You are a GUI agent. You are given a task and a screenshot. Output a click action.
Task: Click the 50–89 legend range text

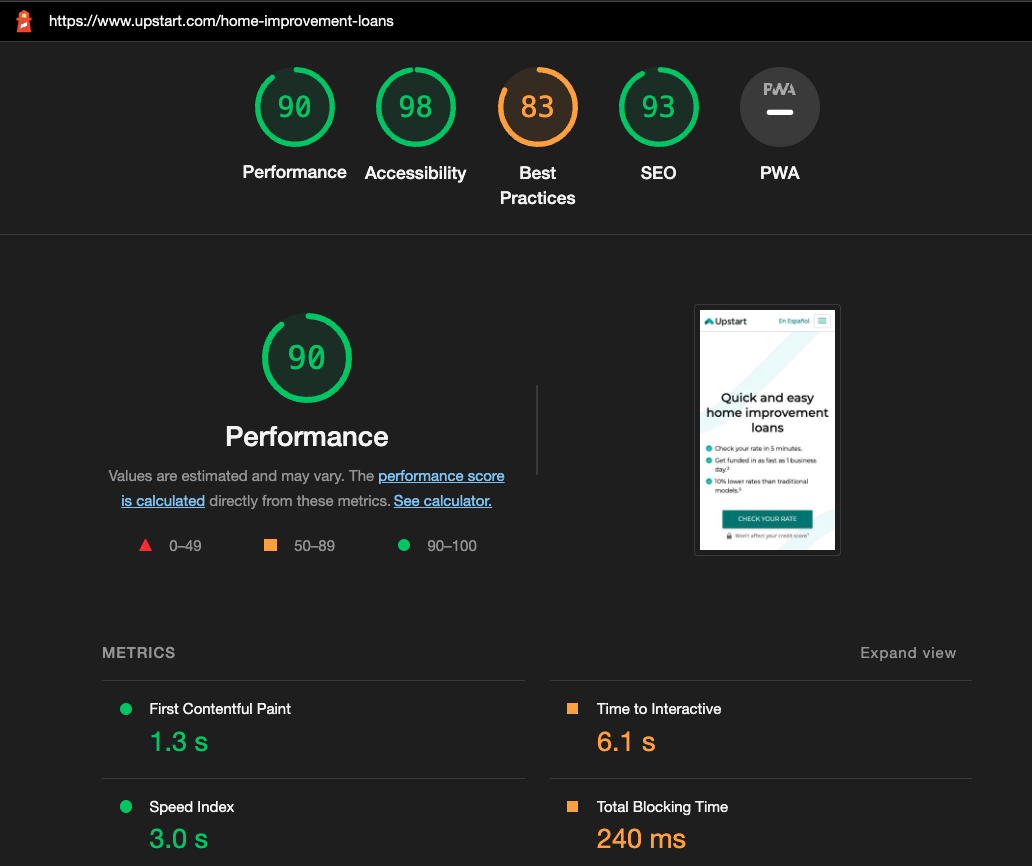click(315, 546)
